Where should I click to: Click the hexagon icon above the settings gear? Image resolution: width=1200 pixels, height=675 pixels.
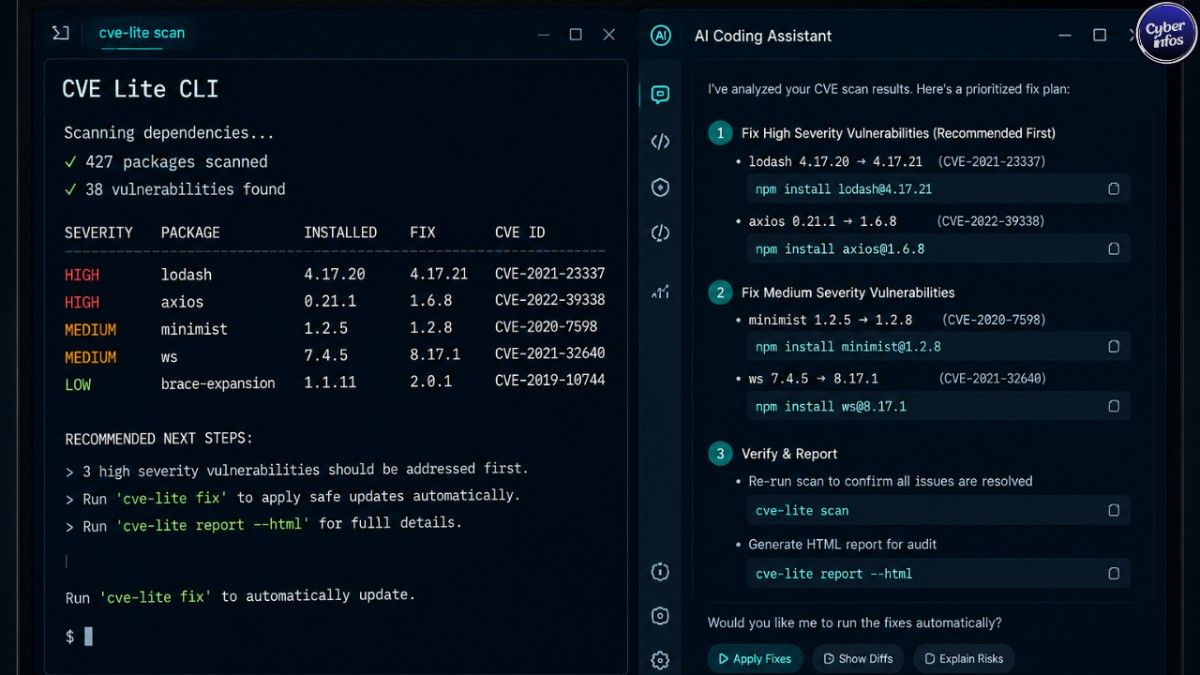pyautogui.click(x=660, y=616)
